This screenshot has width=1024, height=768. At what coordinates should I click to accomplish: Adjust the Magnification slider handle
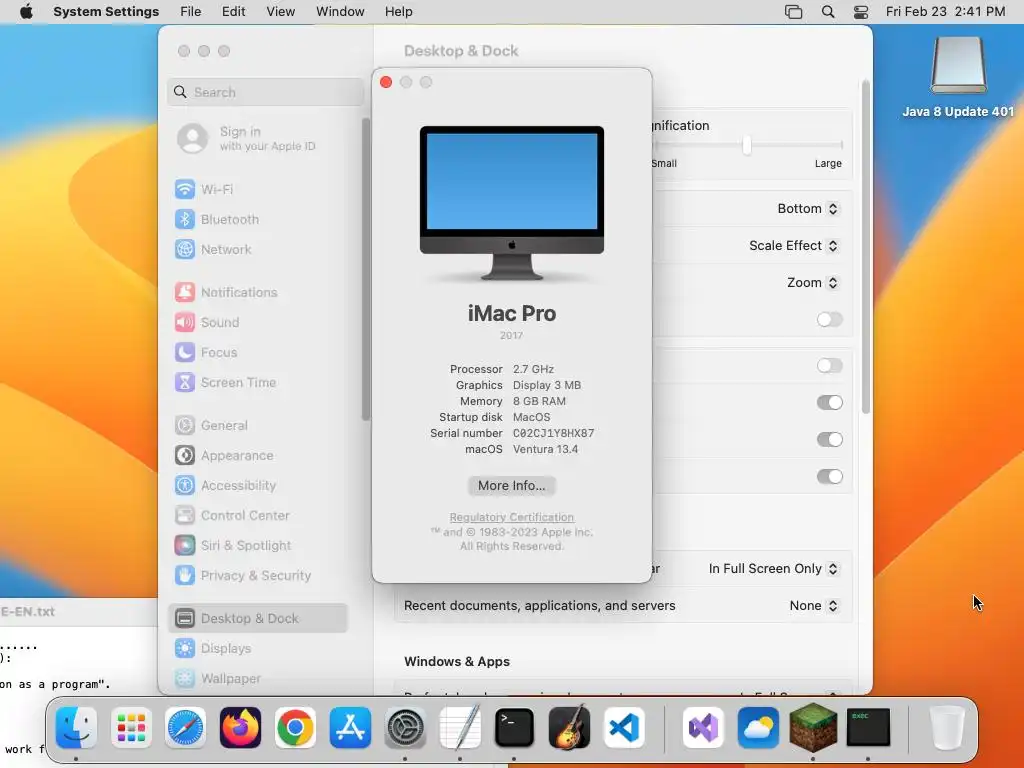746,145
